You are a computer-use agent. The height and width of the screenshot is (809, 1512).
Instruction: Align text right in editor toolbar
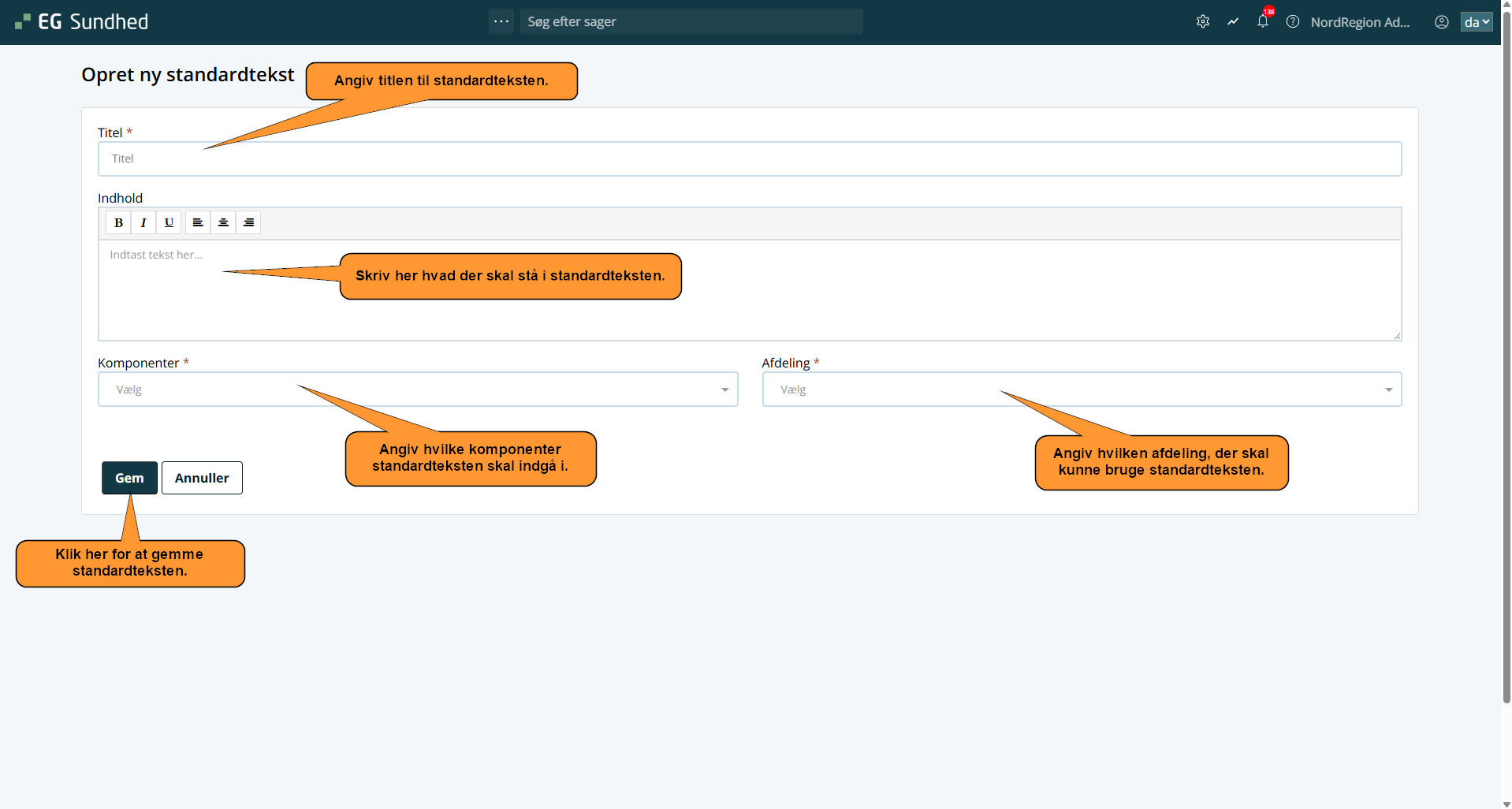[x=248, y=222]
